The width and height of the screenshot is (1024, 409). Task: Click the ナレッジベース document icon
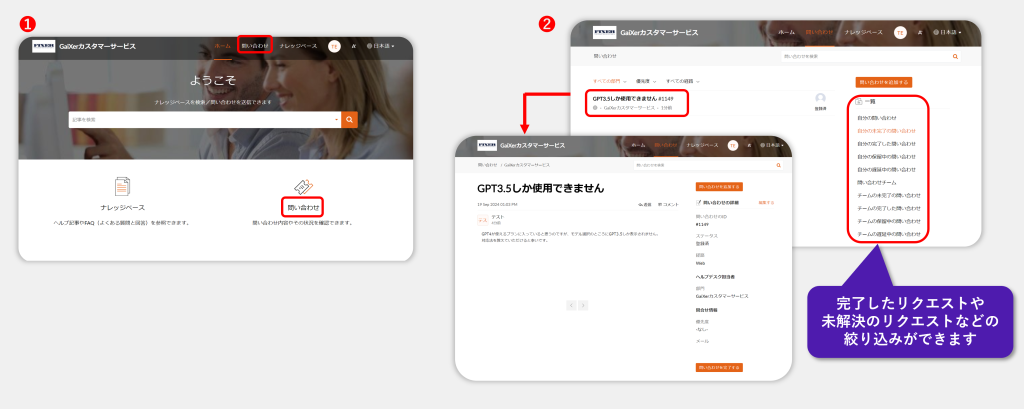click(123, 186)
